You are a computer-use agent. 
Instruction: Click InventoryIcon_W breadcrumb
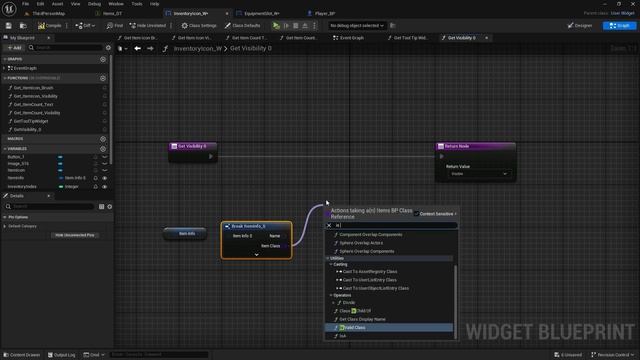coord(198,49)
